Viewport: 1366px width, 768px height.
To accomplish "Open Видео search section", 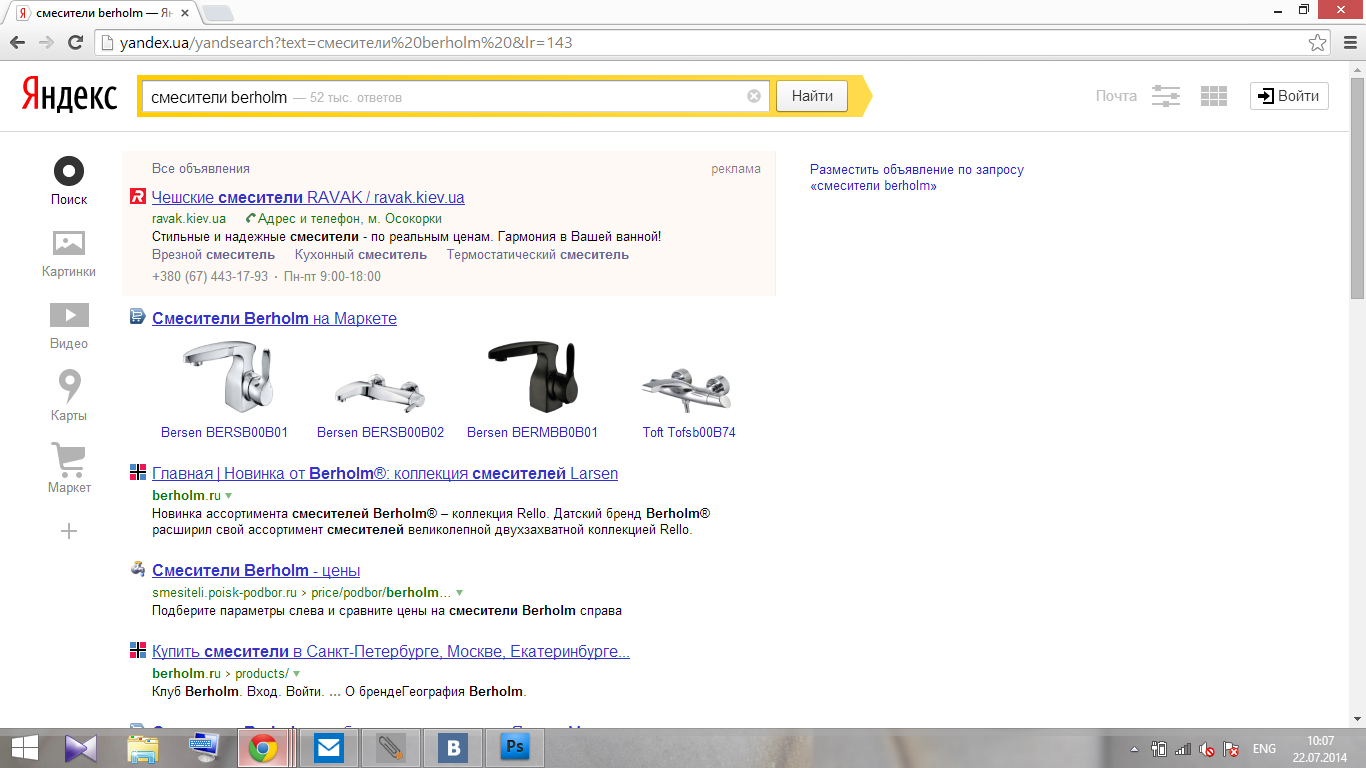I will (x=69, y=326).
